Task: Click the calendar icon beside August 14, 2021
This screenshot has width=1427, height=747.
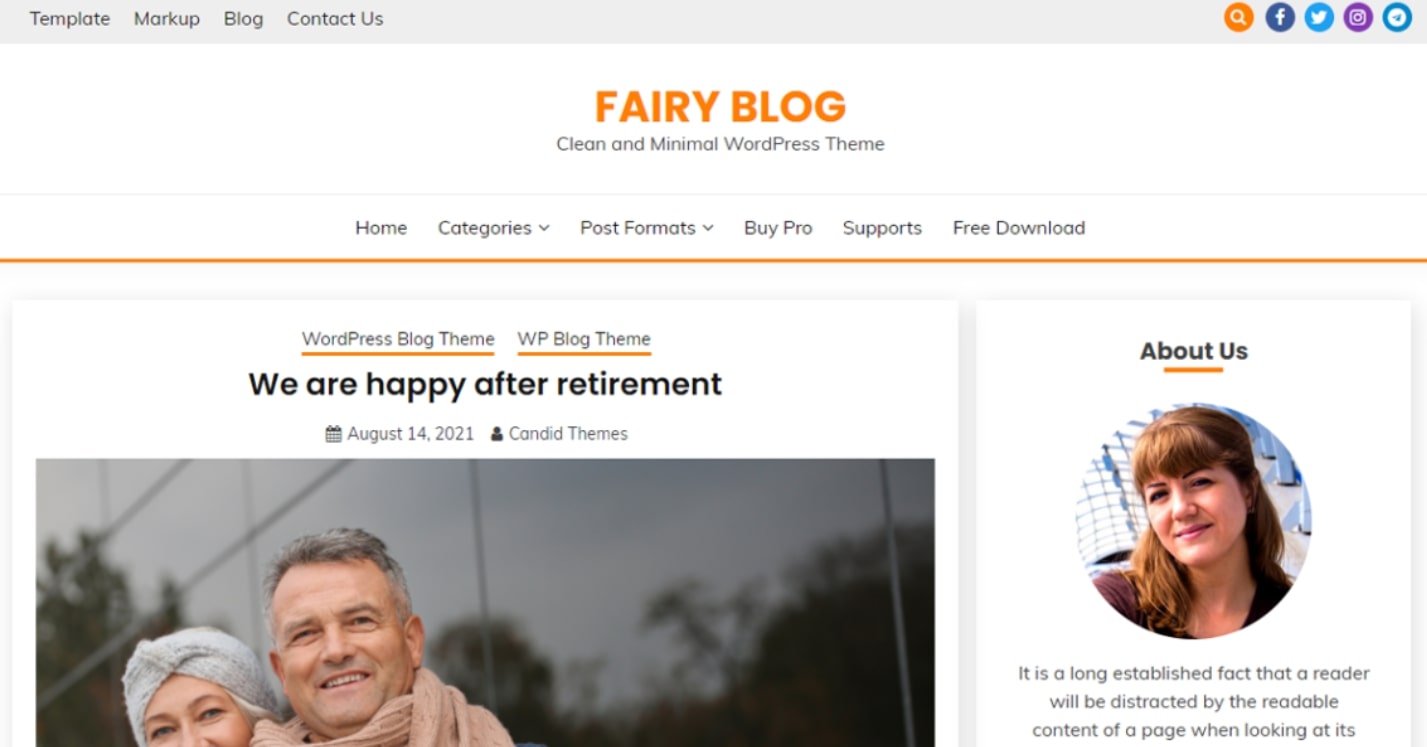Action: (334, 434)
